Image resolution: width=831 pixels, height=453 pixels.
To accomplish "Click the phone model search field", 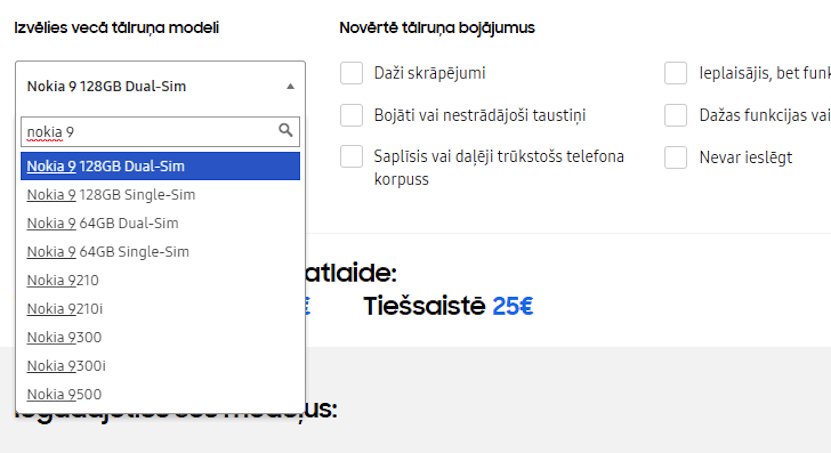I will click(148, 131).
